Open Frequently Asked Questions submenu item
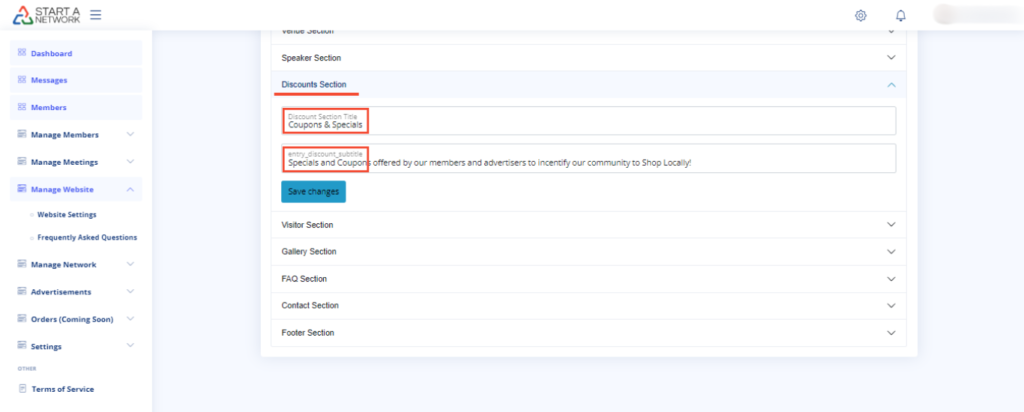This screenshot has width=1024, height=412. pyautogui.click(x=87, y=238)
